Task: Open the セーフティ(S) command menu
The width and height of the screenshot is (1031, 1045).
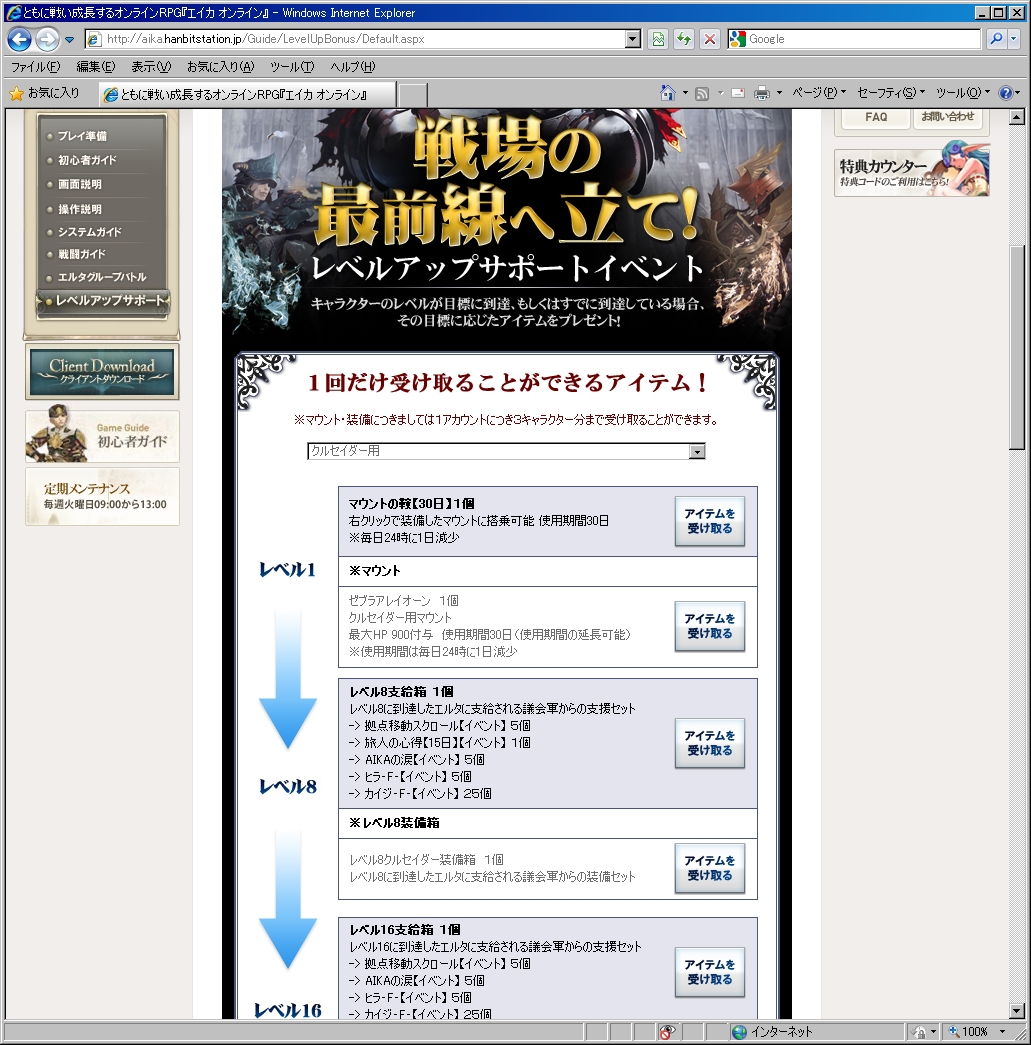Action: pos(891,93)
